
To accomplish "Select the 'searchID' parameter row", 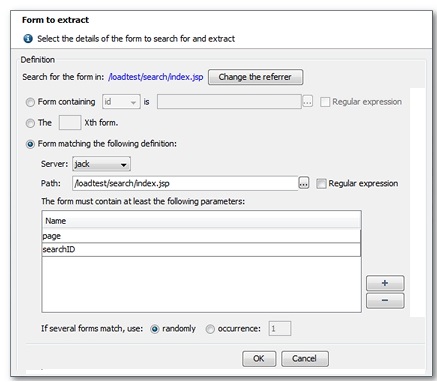I will click(x=201, y=250).
